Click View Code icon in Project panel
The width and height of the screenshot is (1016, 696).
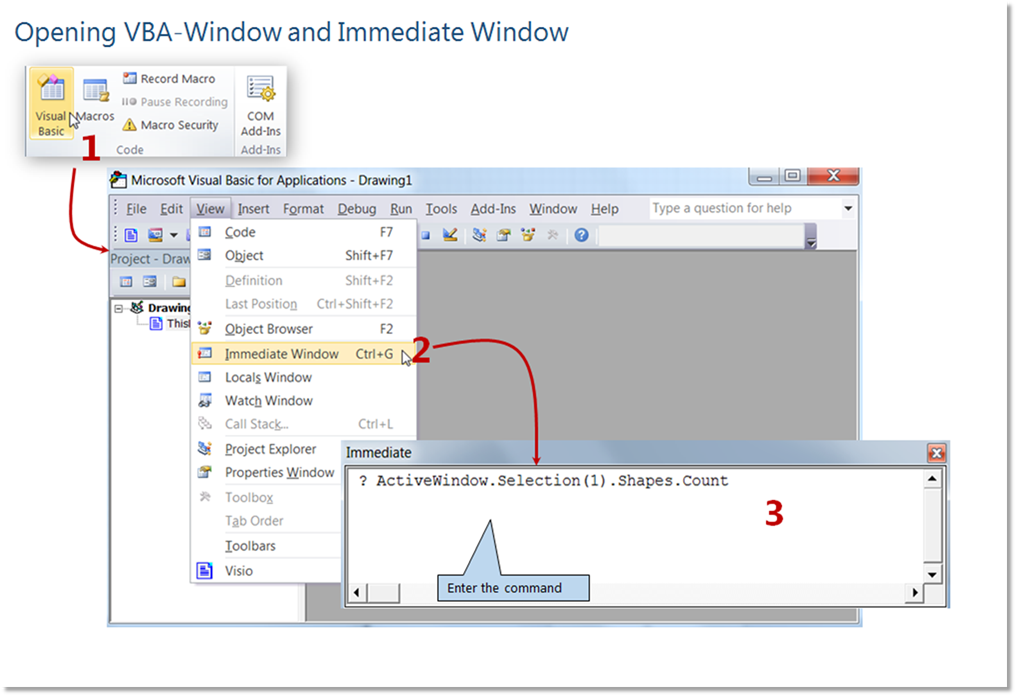tap(126, 281)
